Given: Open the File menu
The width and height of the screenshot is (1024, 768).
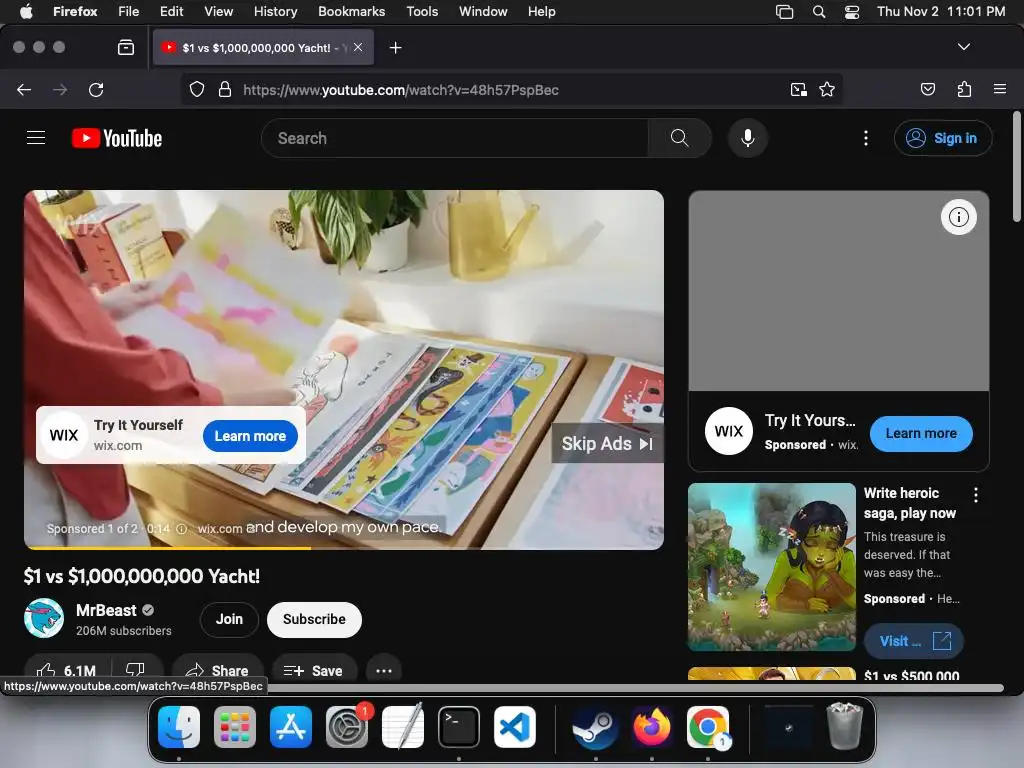Looking at the screenshot, I should [129, 11].
